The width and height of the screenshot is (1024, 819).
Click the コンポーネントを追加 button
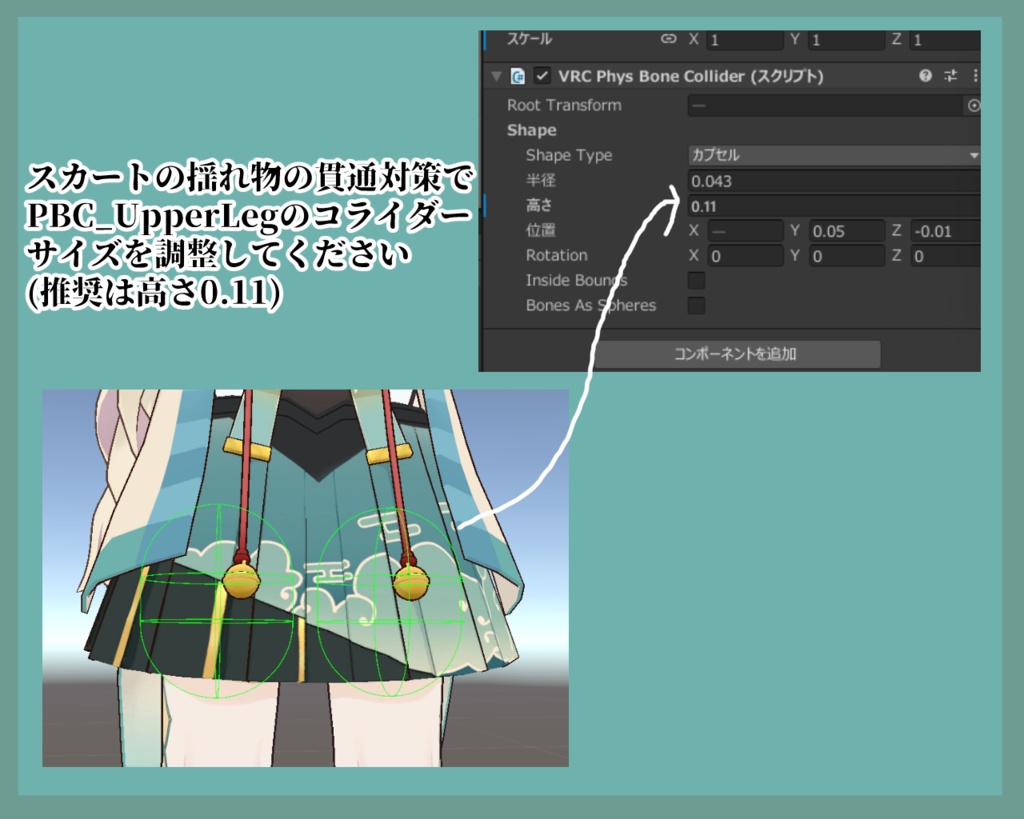735,354
